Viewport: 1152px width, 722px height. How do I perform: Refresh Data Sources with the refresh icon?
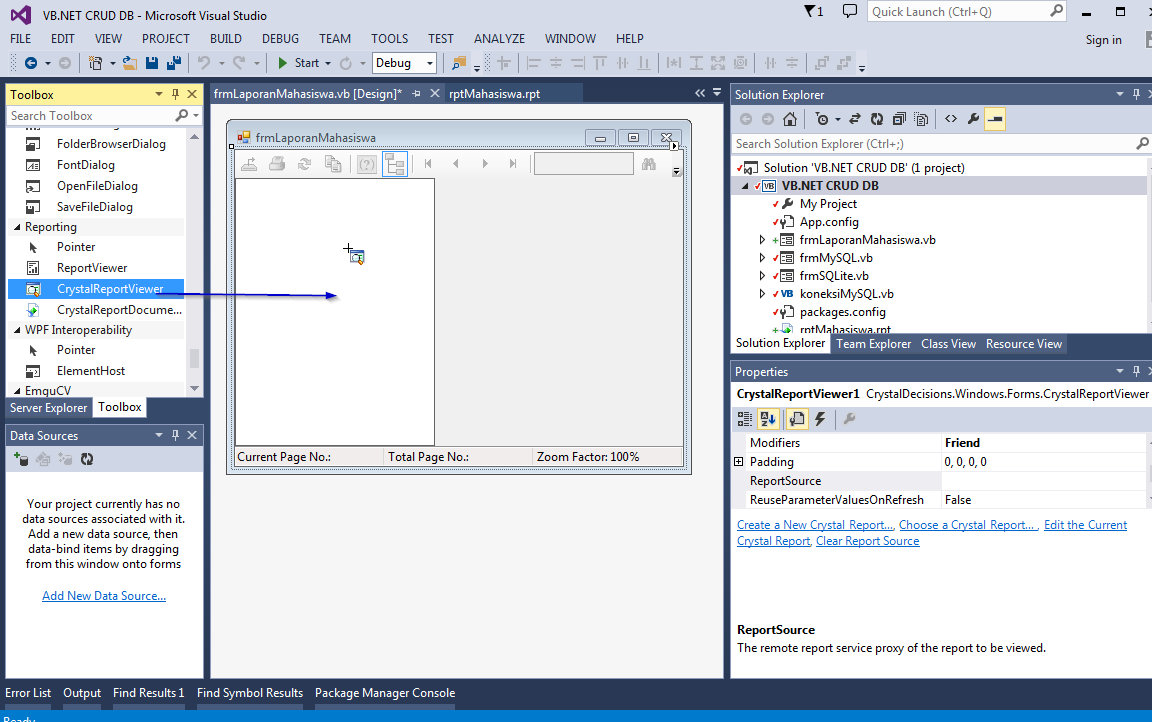(x=87, y=459)
